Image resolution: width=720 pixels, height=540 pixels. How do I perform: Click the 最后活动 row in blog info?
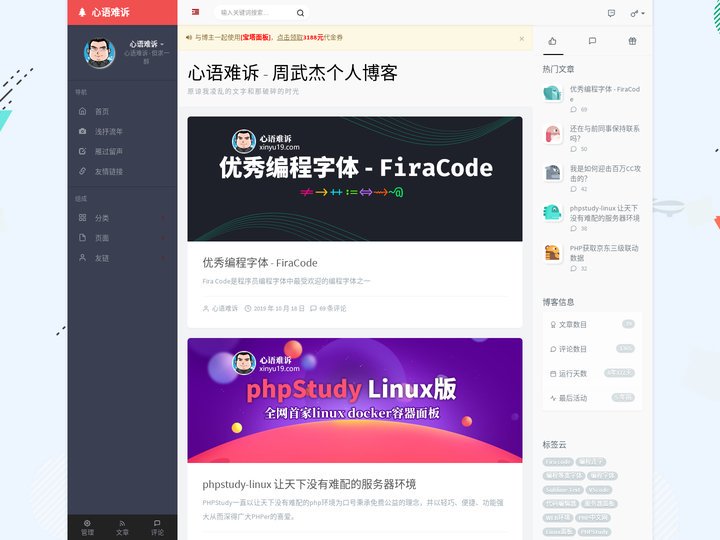point(592,398)
